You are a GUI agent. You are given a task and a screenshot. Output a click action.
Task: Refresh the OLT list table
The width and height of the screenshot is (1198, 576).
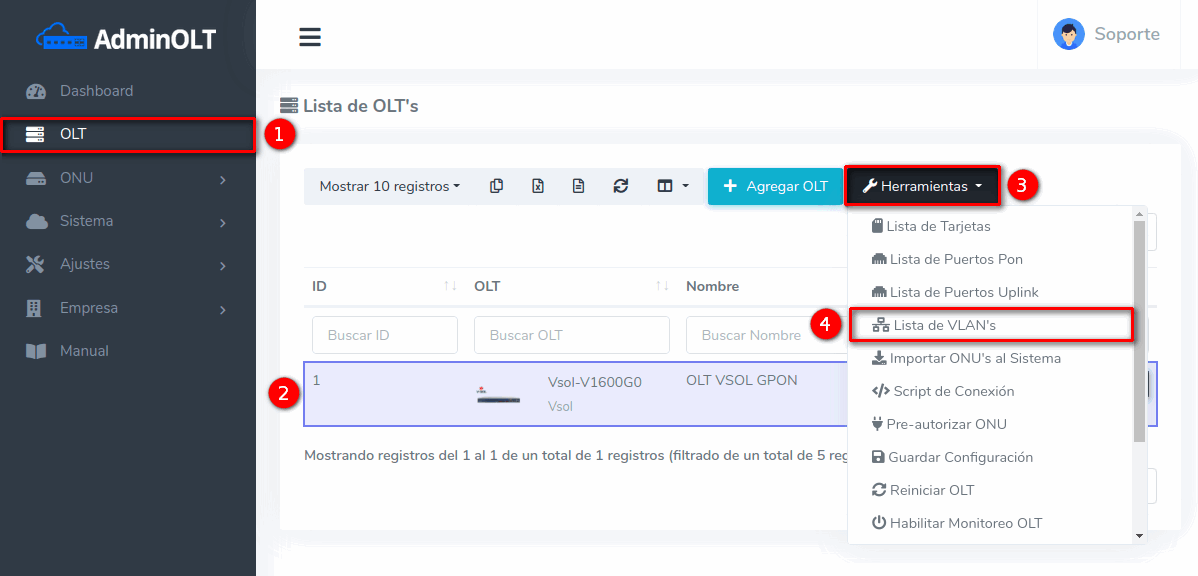(x=620, y=186)
